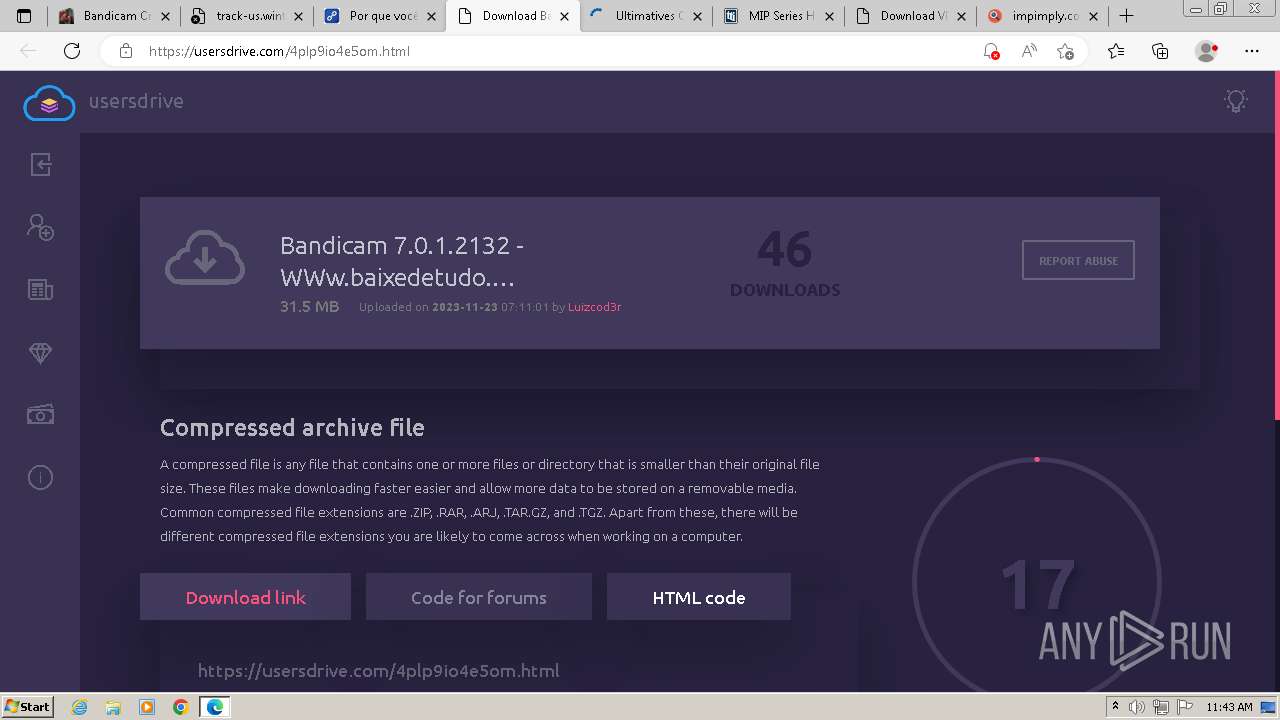The height and width of the screenshot is (720, 1280).
Task: Click the usersdrive cloud logo
Action: click(49, 102)
